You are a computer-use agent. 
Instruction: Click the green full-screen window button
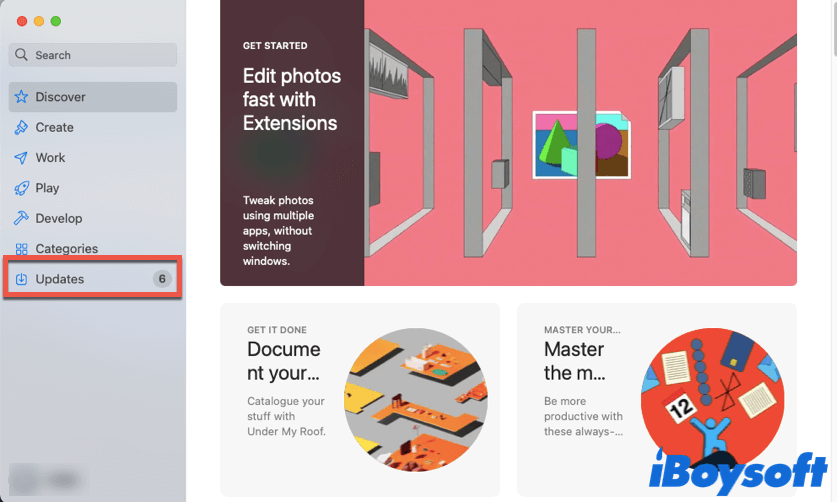point(56,21)
